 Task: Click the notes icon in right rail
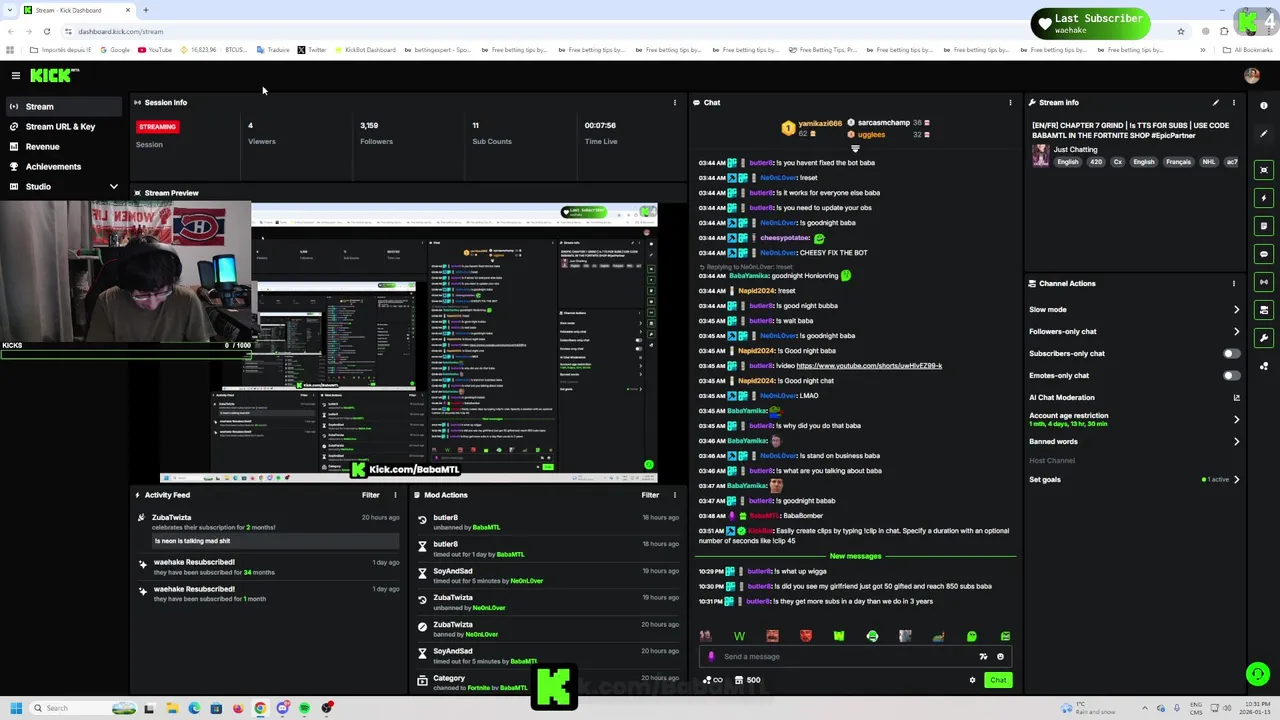pos(1264,225)
